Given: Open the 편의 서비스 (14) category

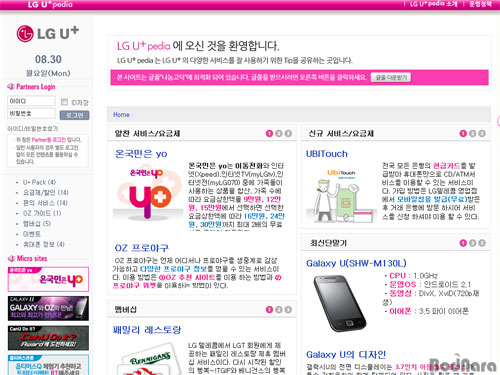Looking at the screenshot, I should point(45,203).
